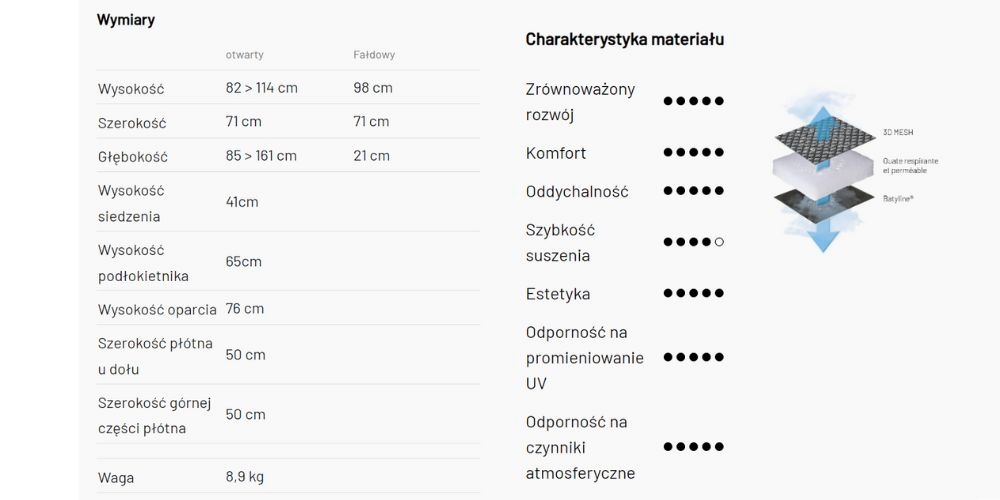Screen dimensions: 1000x500
Task: Click the Batyline label in the diagram
Action: (x=897, y=198)
